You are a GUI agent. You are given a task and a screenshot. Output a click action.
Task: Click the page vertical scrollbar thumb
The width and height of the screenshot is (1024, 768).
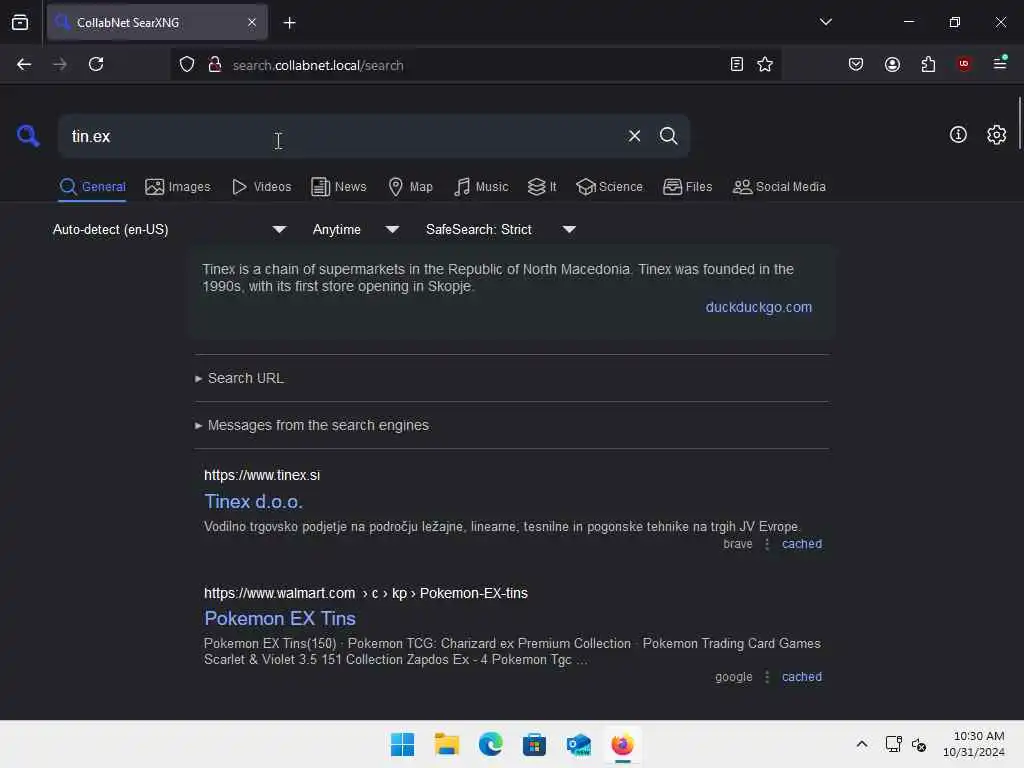click(1019, 123)
